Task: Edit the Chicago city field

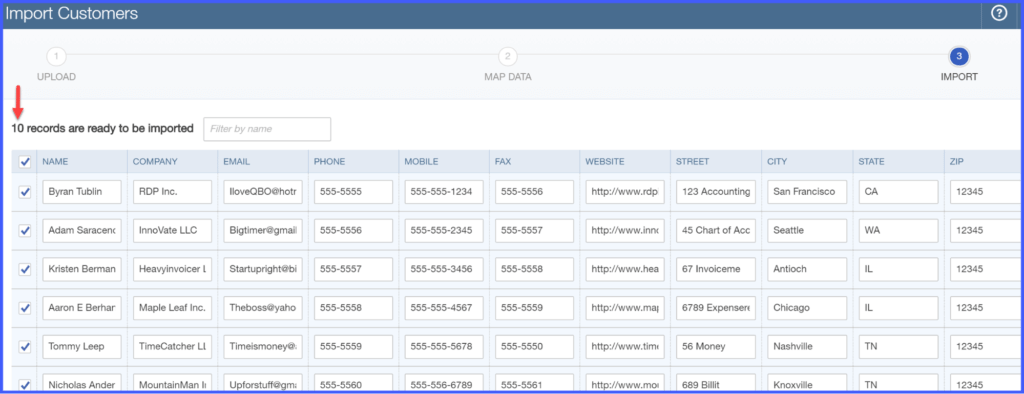Action: (807, 308)
